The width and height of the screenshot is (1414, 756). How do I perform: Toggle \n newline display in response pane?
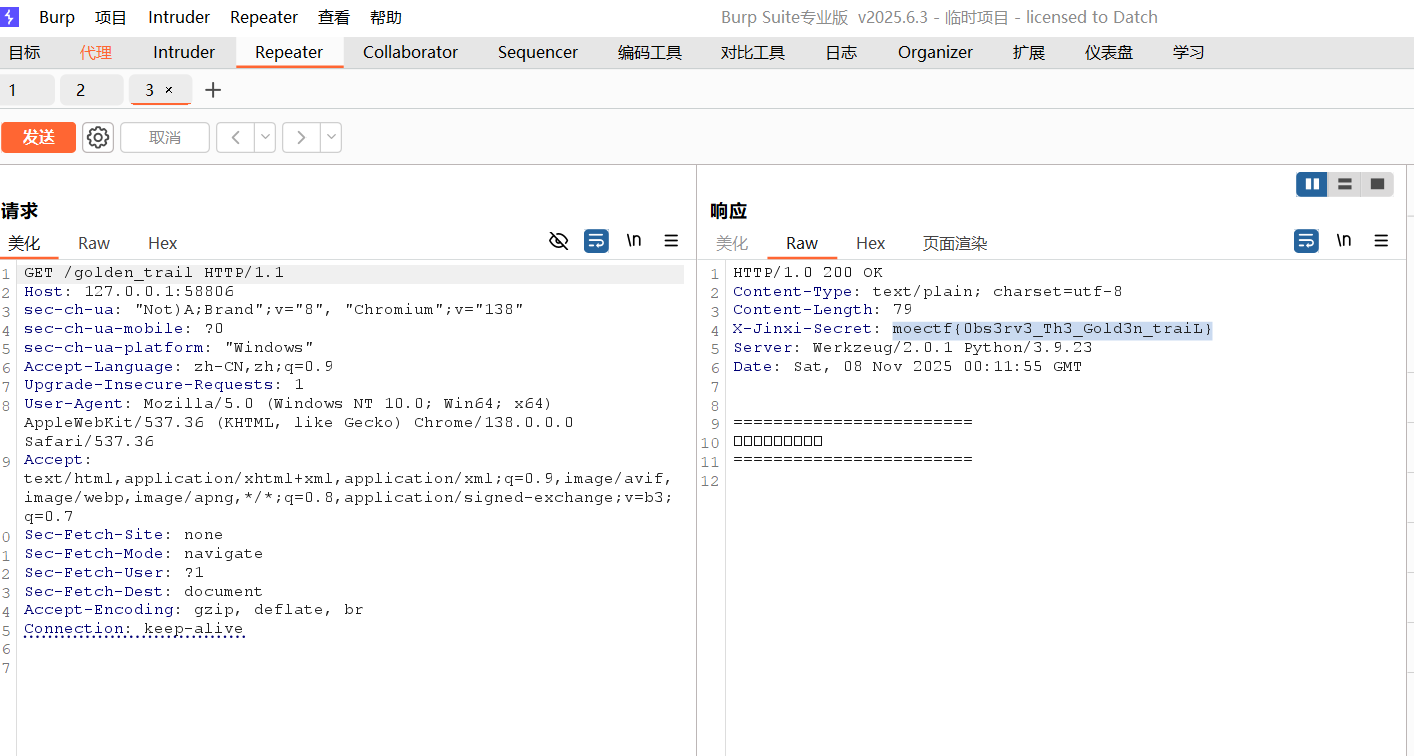coord(1344,240)
